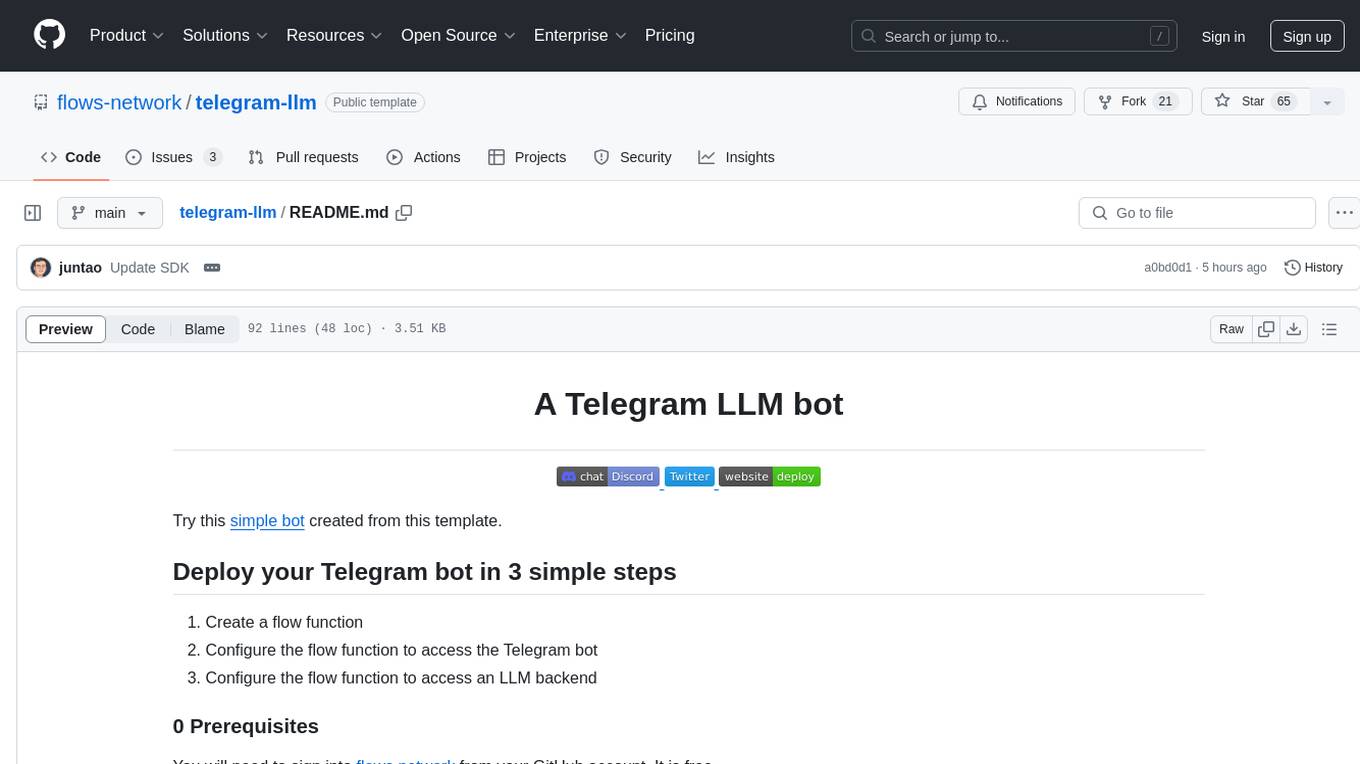The image size is (1360, 764).
Task: Open the README outline list
Action: (x=1329, y=329)
